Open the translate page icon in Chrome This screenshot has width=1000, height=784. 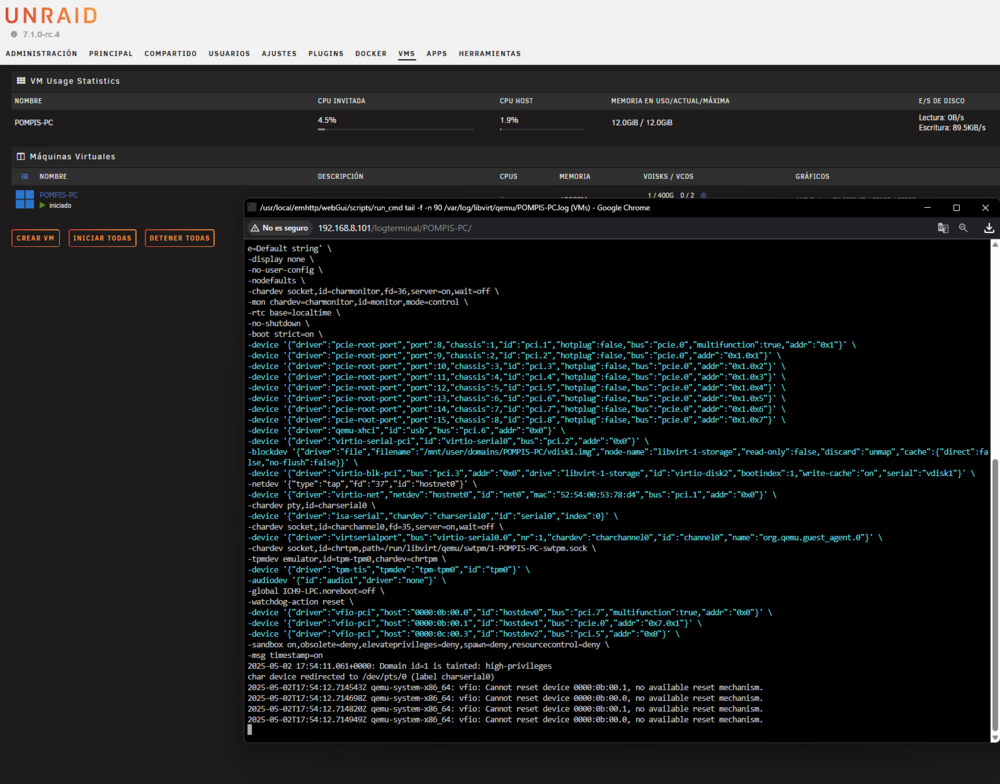(943, 228)
